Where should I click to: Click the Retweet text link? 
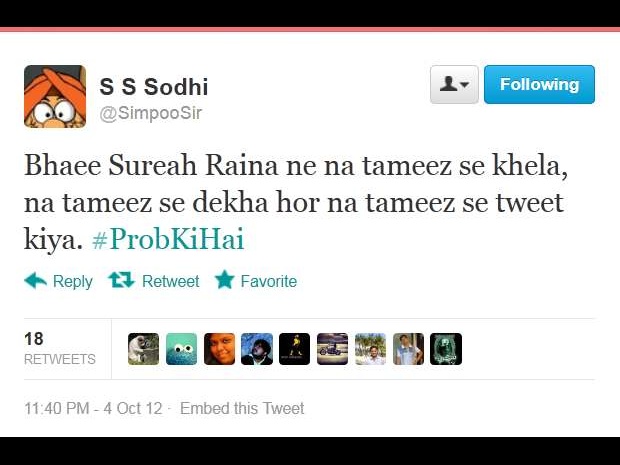[x=170, y=282]
